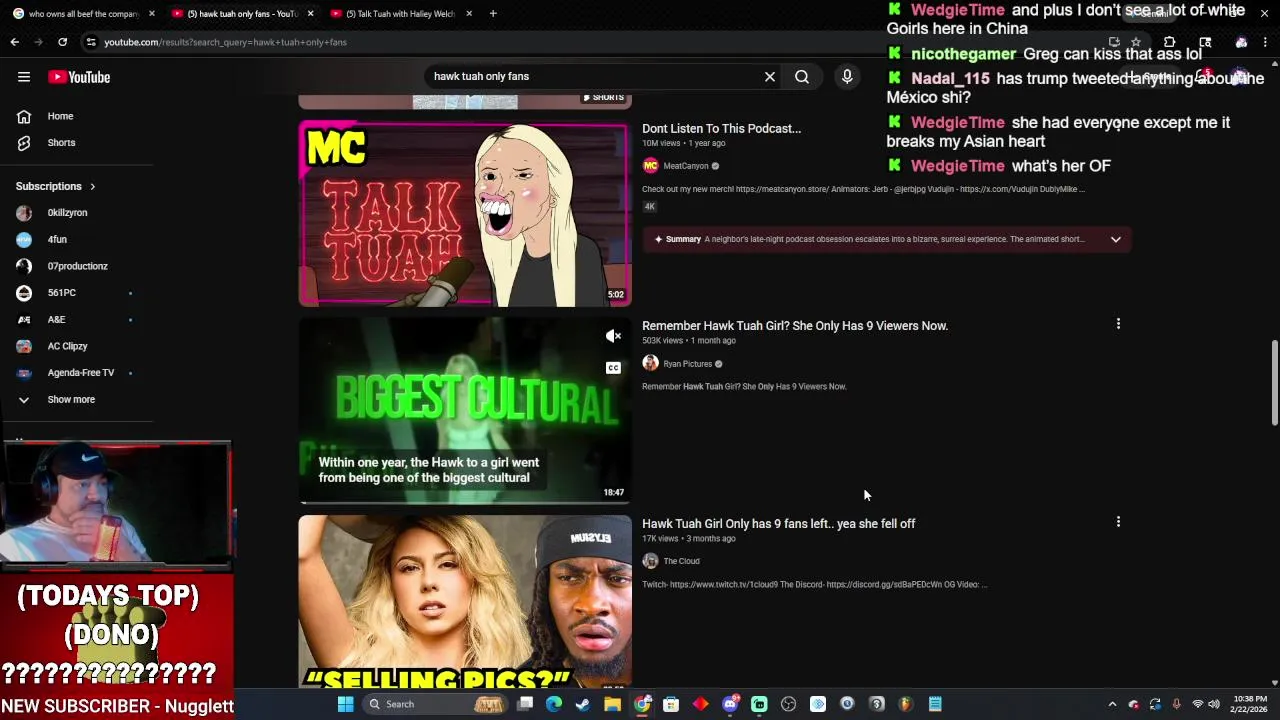
Task: Bookmark this page with the star
Action: coord(1136,42)
